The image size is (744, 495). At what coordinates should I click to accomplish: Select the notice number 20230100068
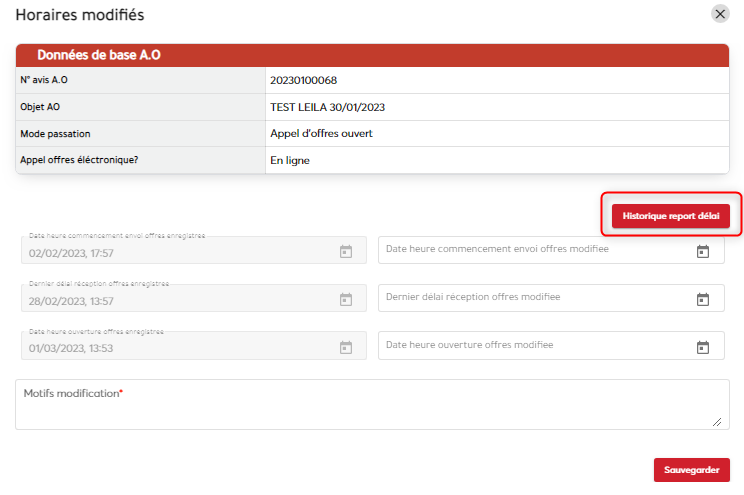click(x=311, y=80)
